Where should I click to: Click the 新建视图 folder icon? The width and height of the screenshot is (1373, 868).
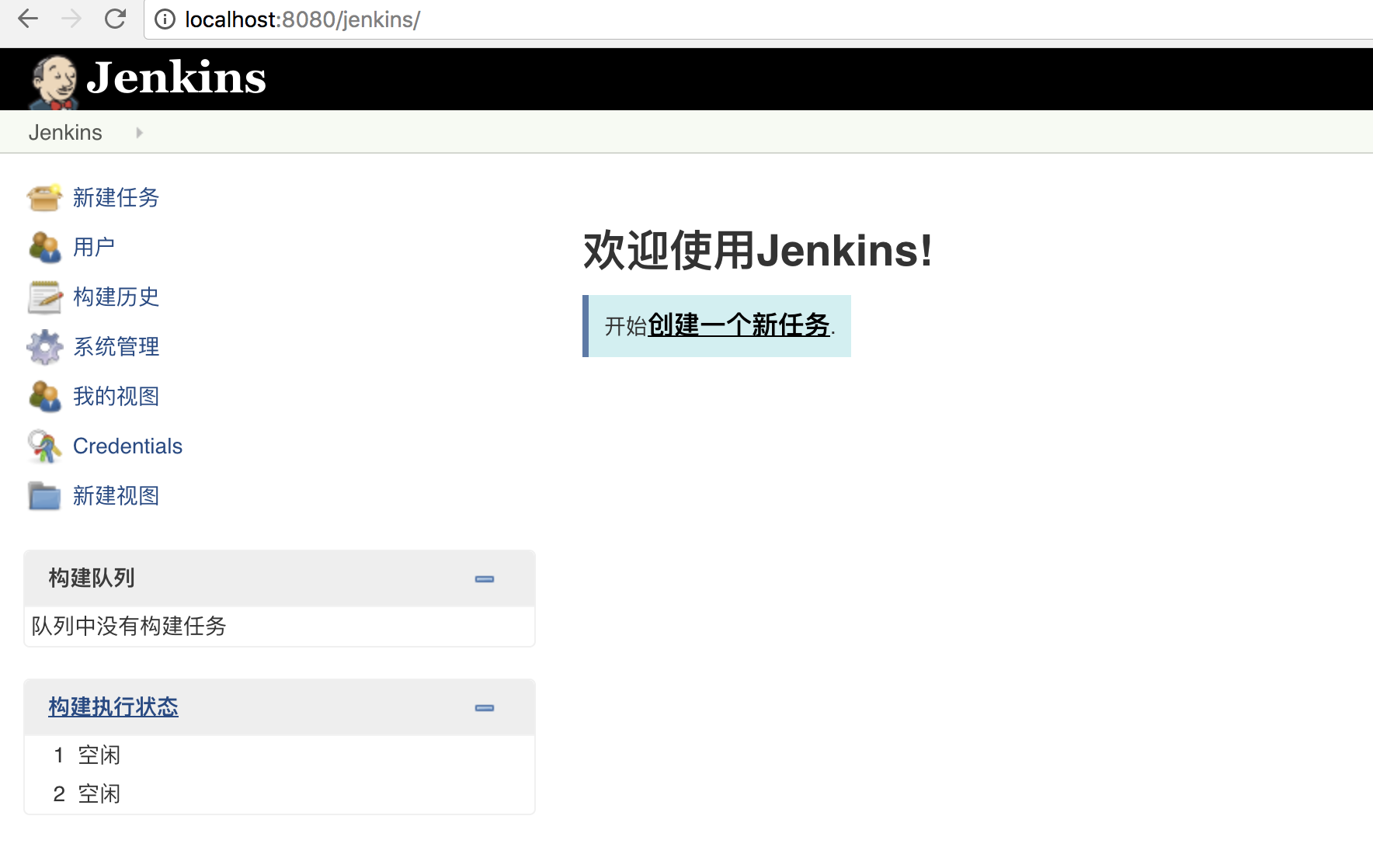coord(44,495)
